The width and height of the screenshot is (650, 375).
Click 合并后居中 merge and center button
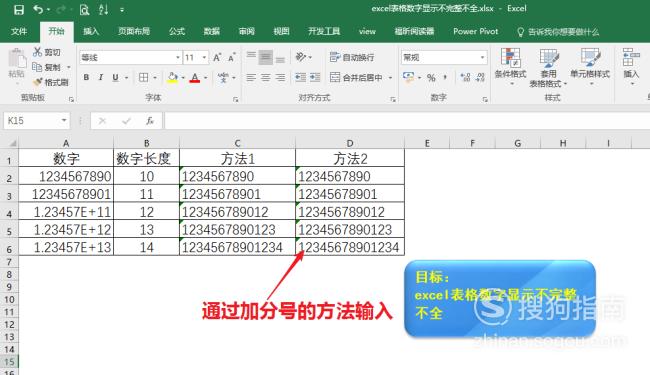click(x=356, y=77)
